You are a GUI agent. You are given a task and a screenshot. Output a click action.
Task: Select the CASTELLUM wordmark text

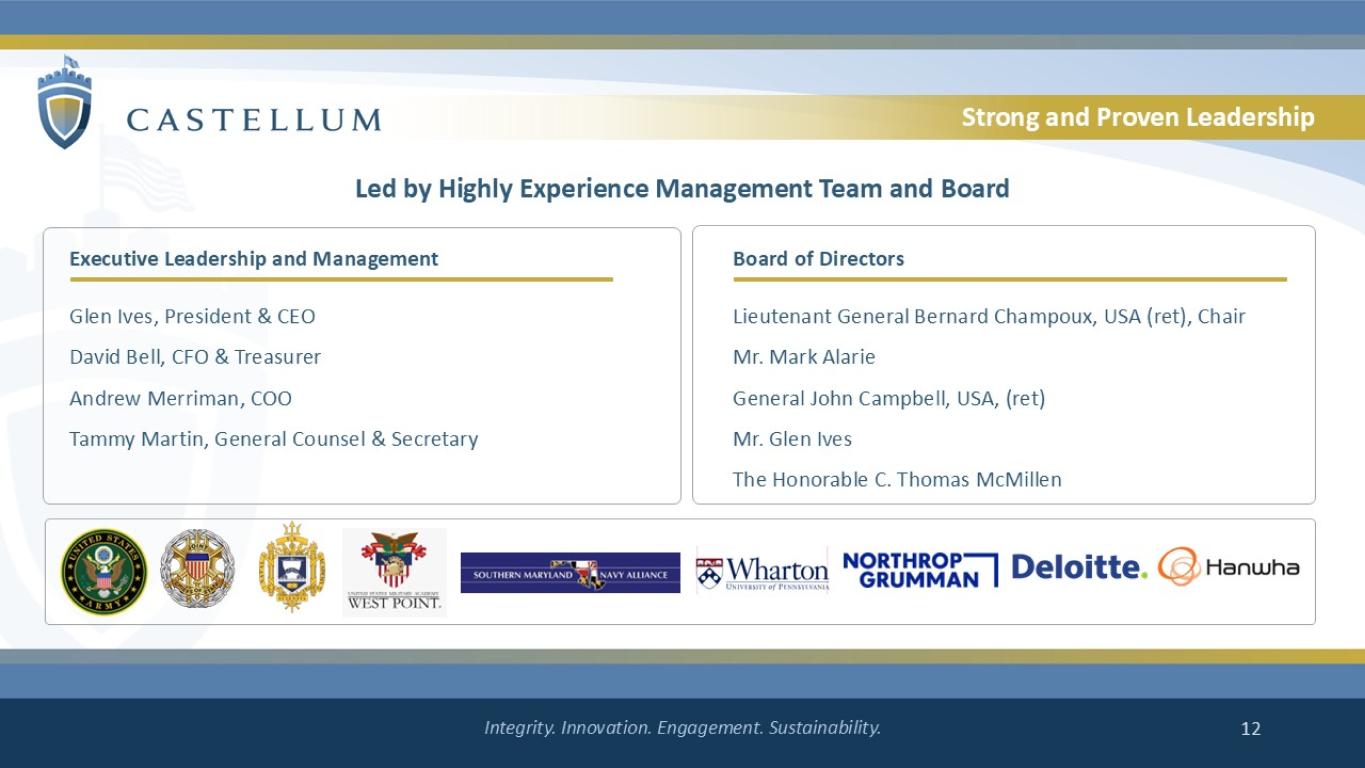(x=254, y=121)
